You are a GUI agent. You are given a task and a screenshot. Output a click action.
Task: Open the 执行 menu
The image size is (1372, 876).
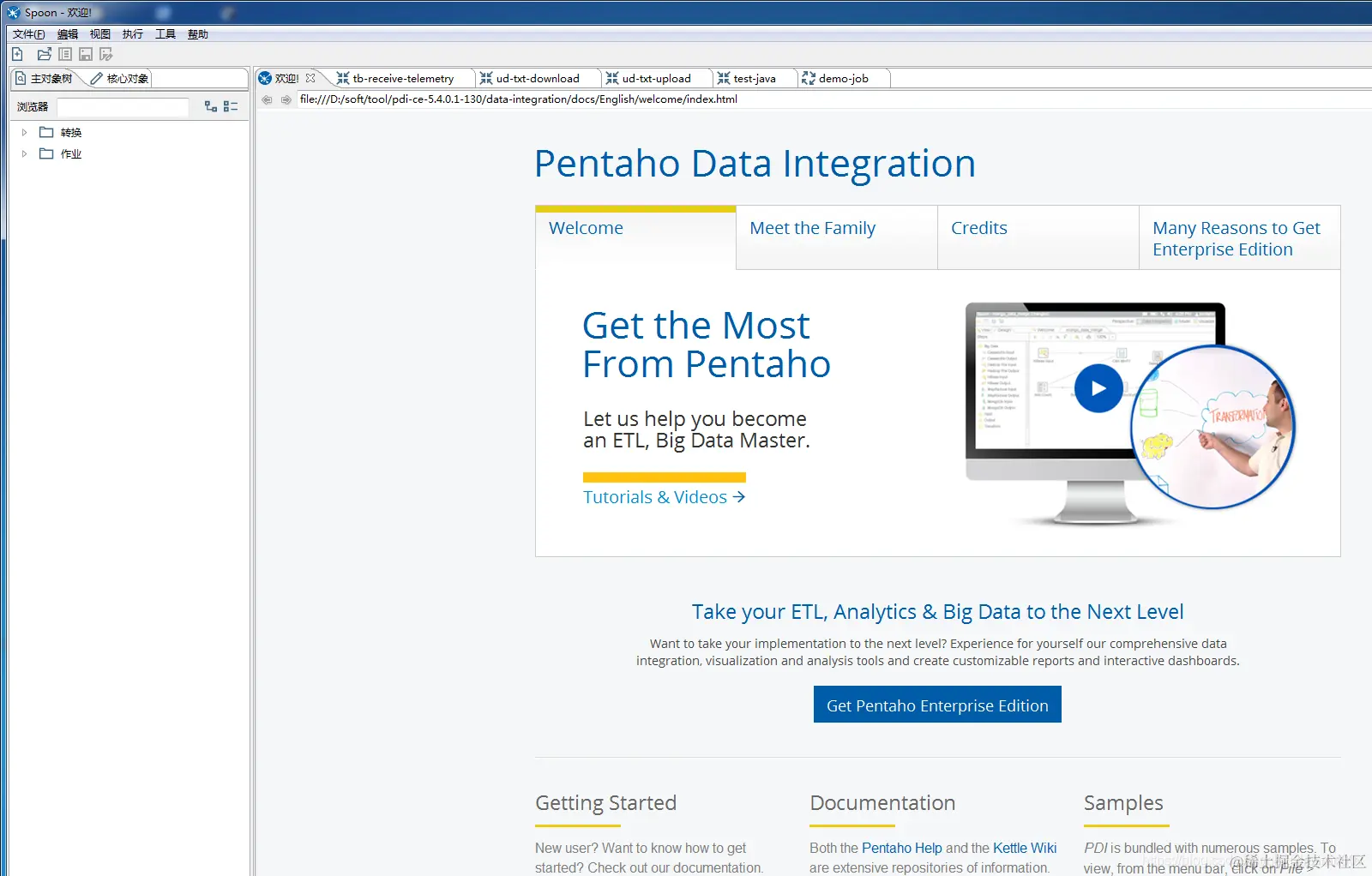(x=133, y=34)
